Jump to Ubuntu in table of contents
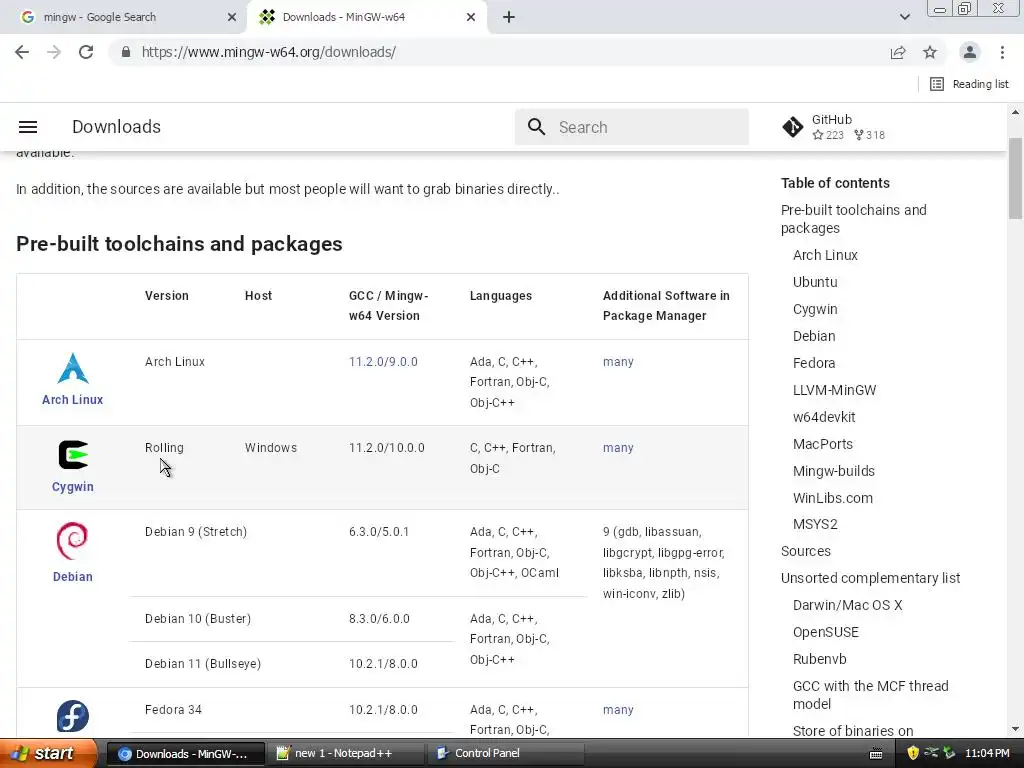Viewport: 1024px width, 768px height. click(815, 282)
